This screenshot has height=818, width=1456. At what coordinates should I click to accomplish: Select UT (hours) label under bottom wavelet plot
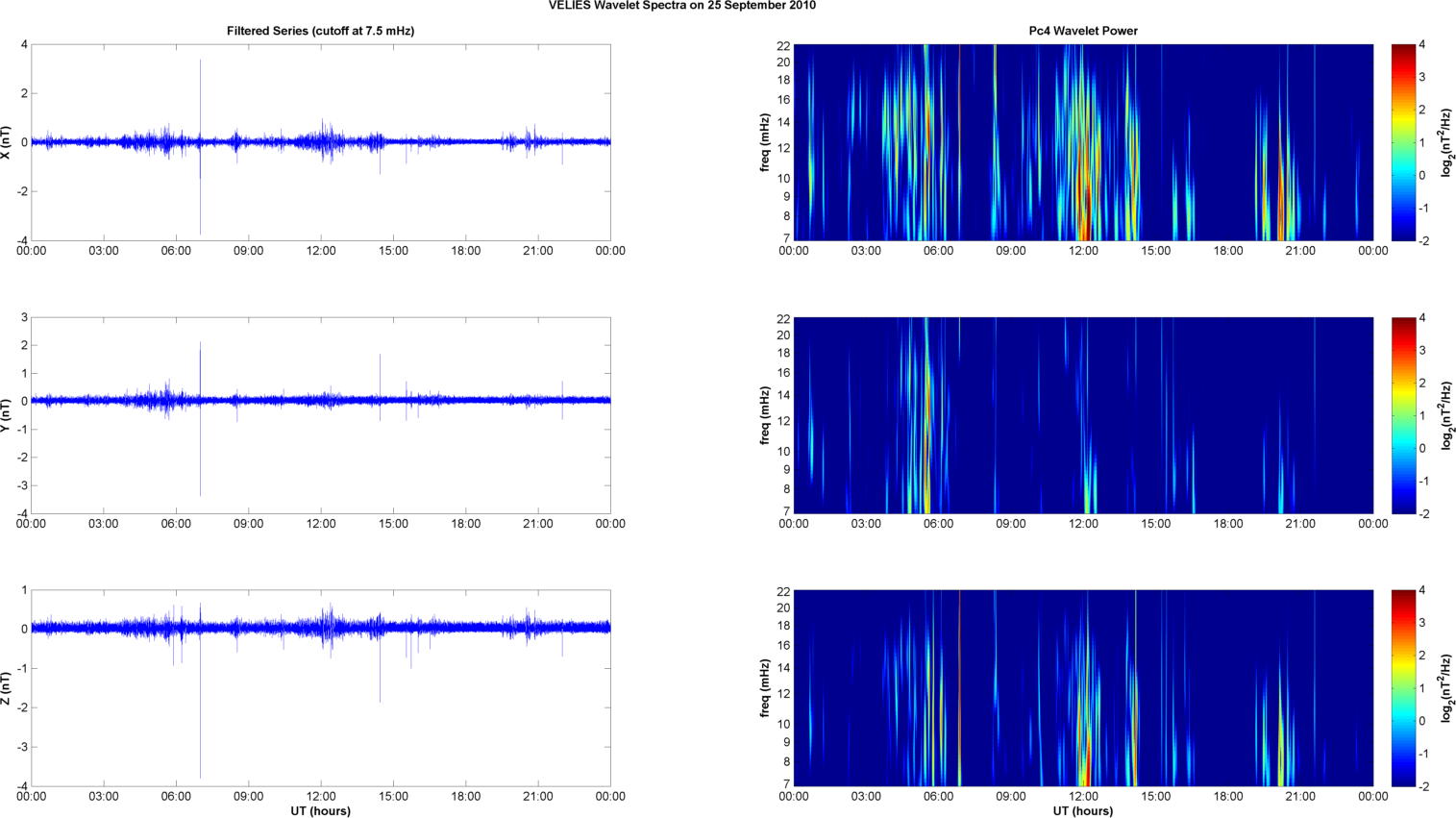(x=1082, y=810)
